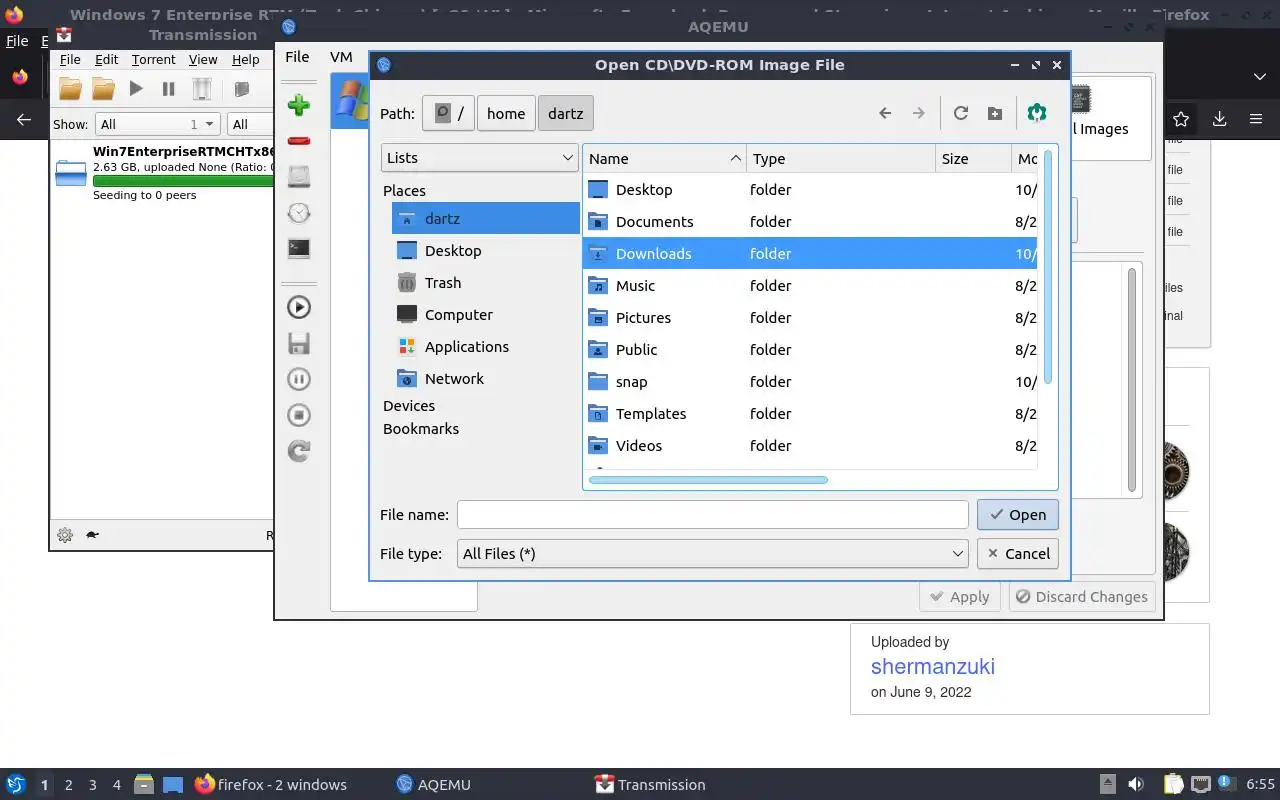Open the AQEMU VM menu
The height and width of the screenshot is (800, 1280).
pyautogui.click(x=341, y=57)
